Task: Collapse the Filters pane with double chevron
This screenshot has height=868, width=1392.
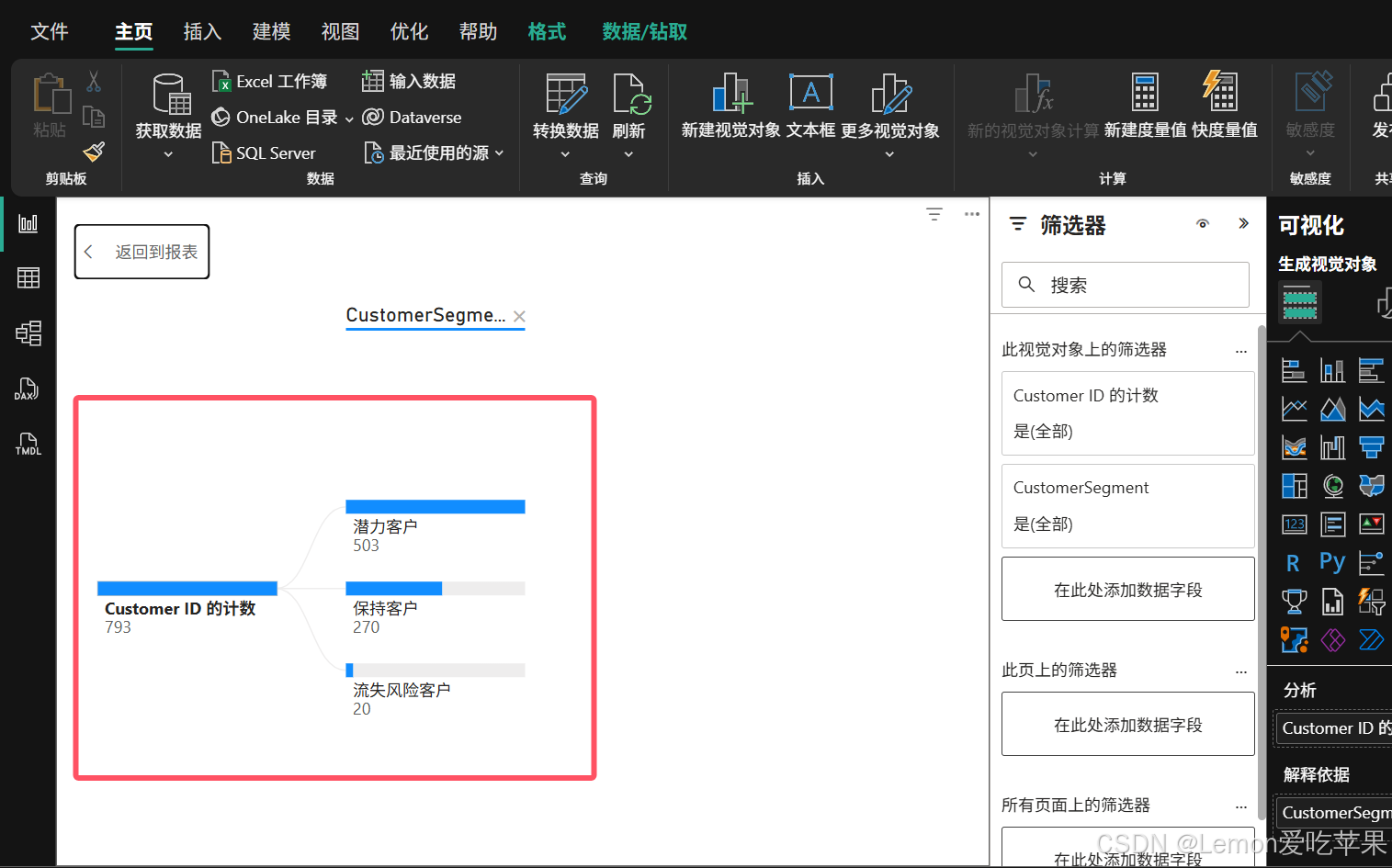Action: [x=1243, y=224]
